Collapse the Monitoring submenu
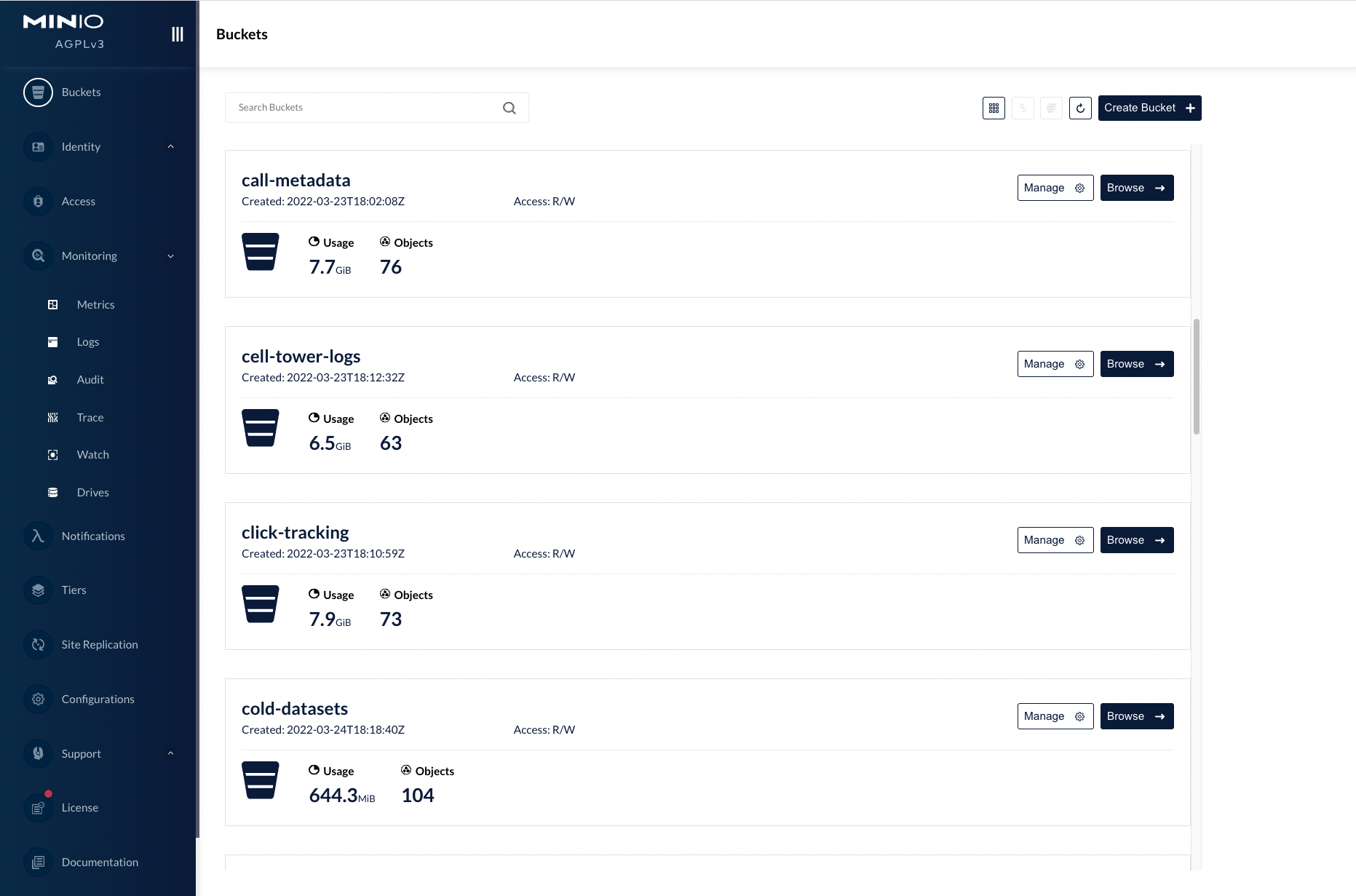The width and height of the screenshot is (1356, 896). 170,255
